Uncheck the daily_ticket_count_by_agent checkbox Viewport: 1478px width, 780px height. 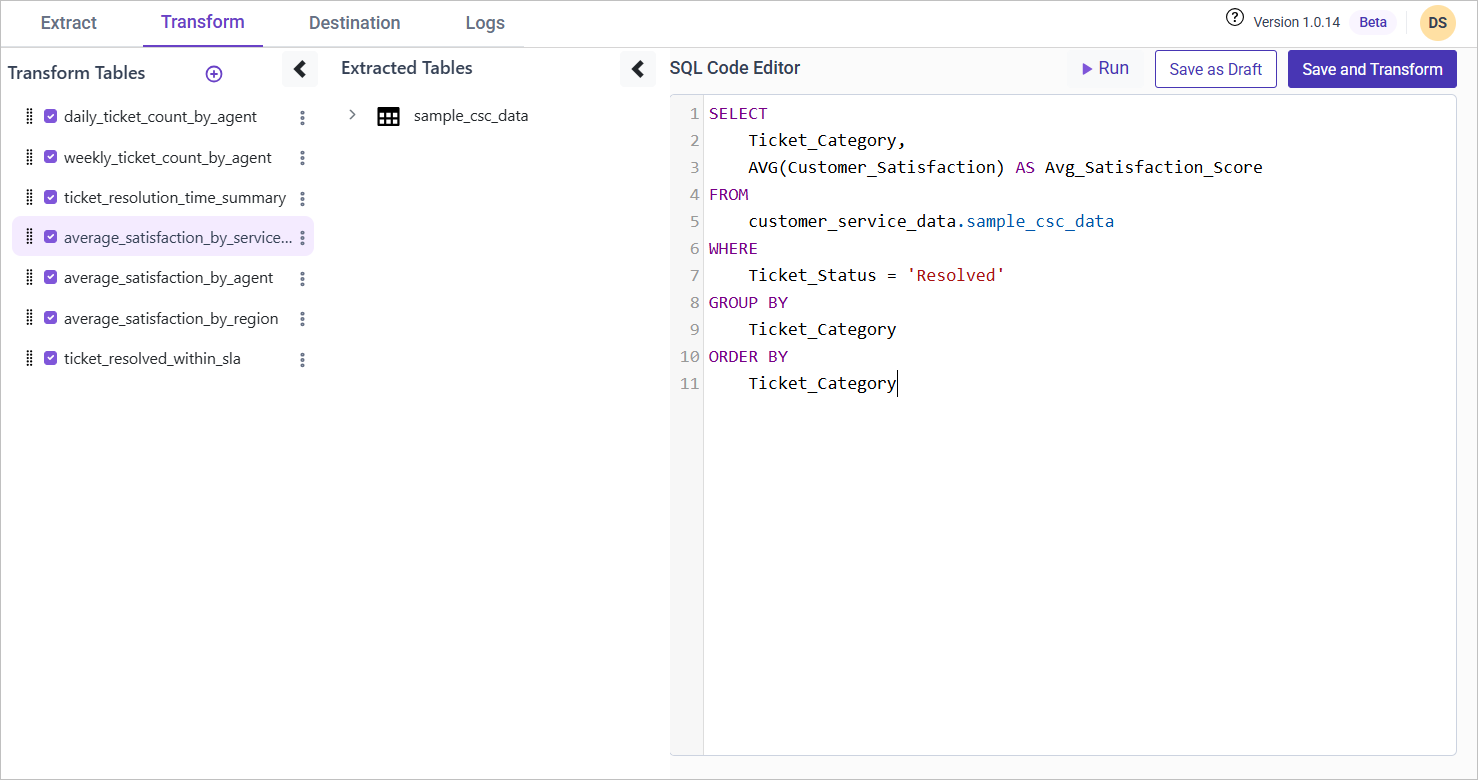51,117
